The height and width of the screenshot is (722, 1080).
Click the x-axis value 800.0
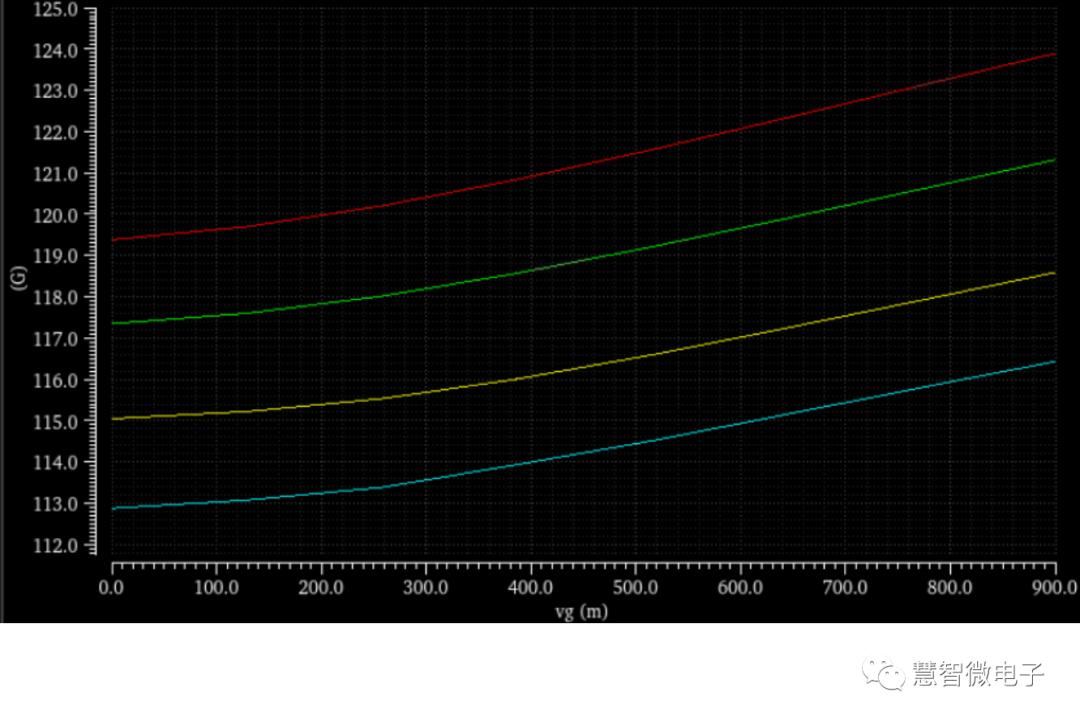pyautogui.click(x=950, y=588)
